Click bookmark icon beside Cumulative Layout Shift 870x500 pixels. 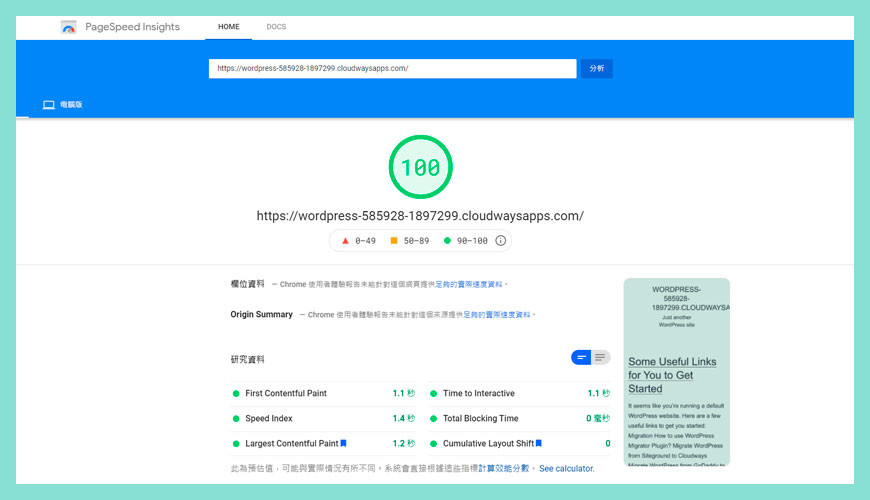coord(539,443)
